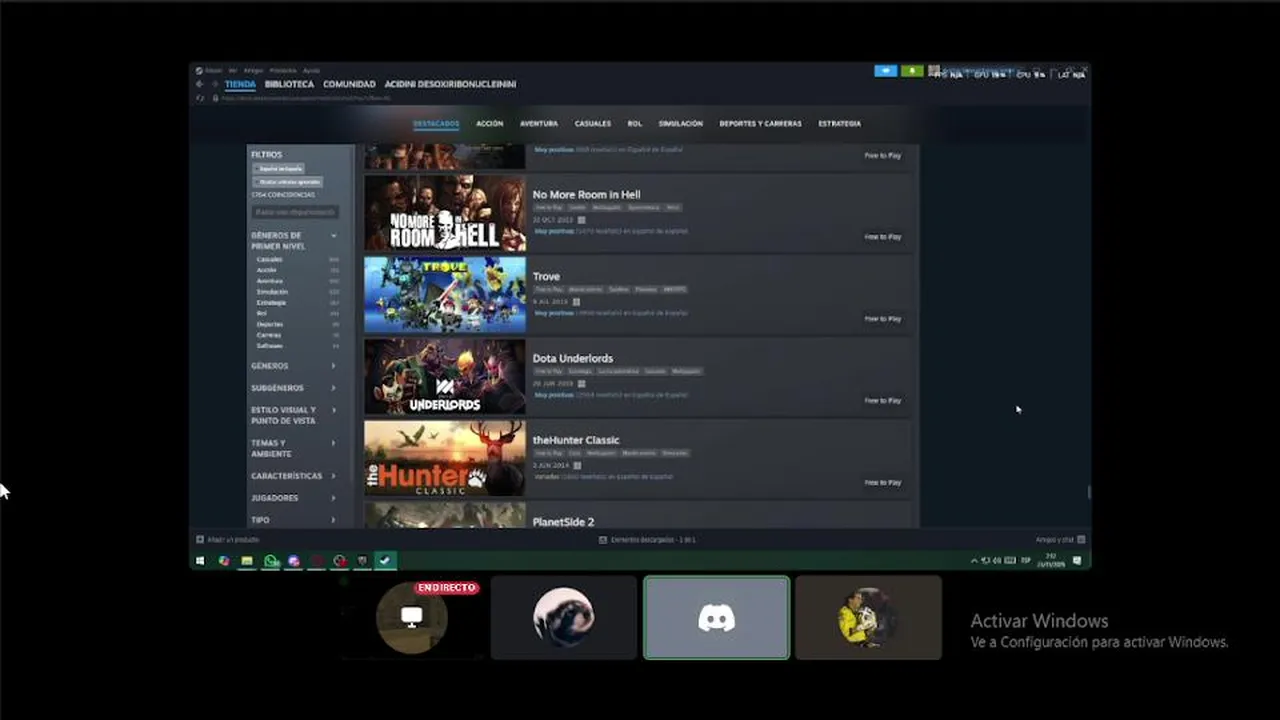Expand the CARACTERÍSTICAS filter section

coord(294,476)
